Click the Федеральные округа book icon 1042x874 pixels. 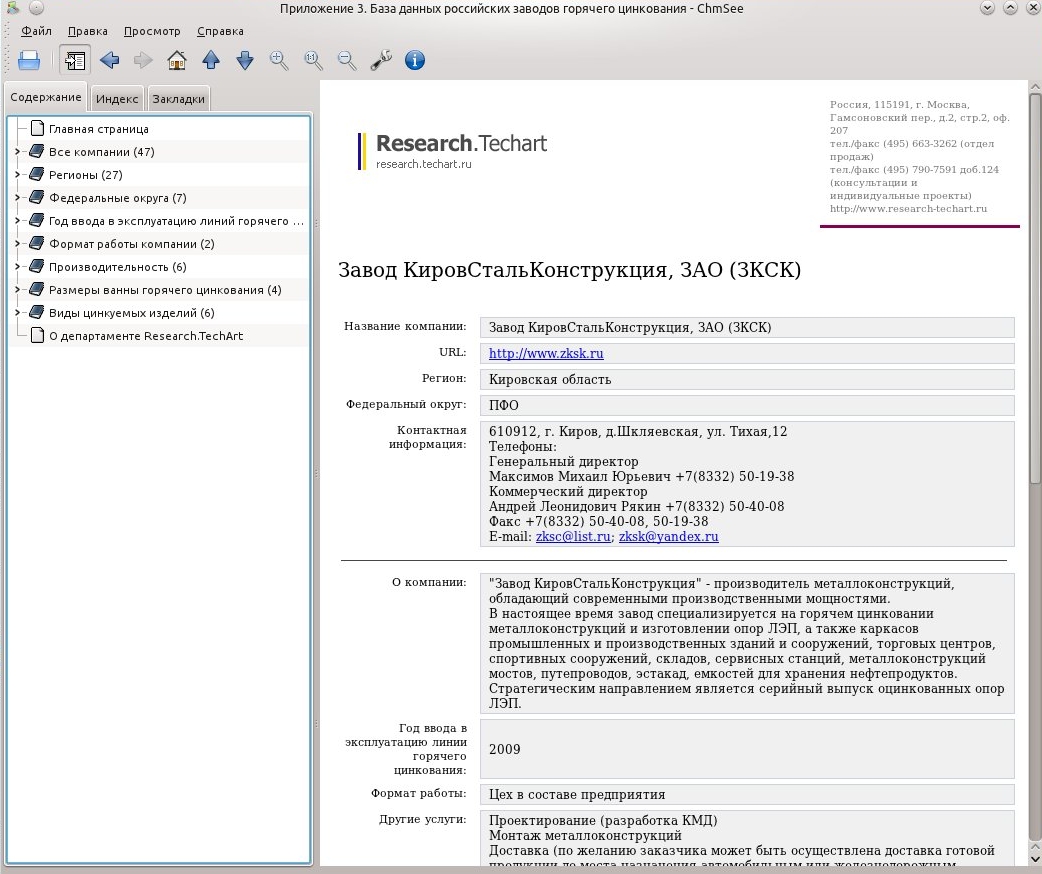[37, 197]
